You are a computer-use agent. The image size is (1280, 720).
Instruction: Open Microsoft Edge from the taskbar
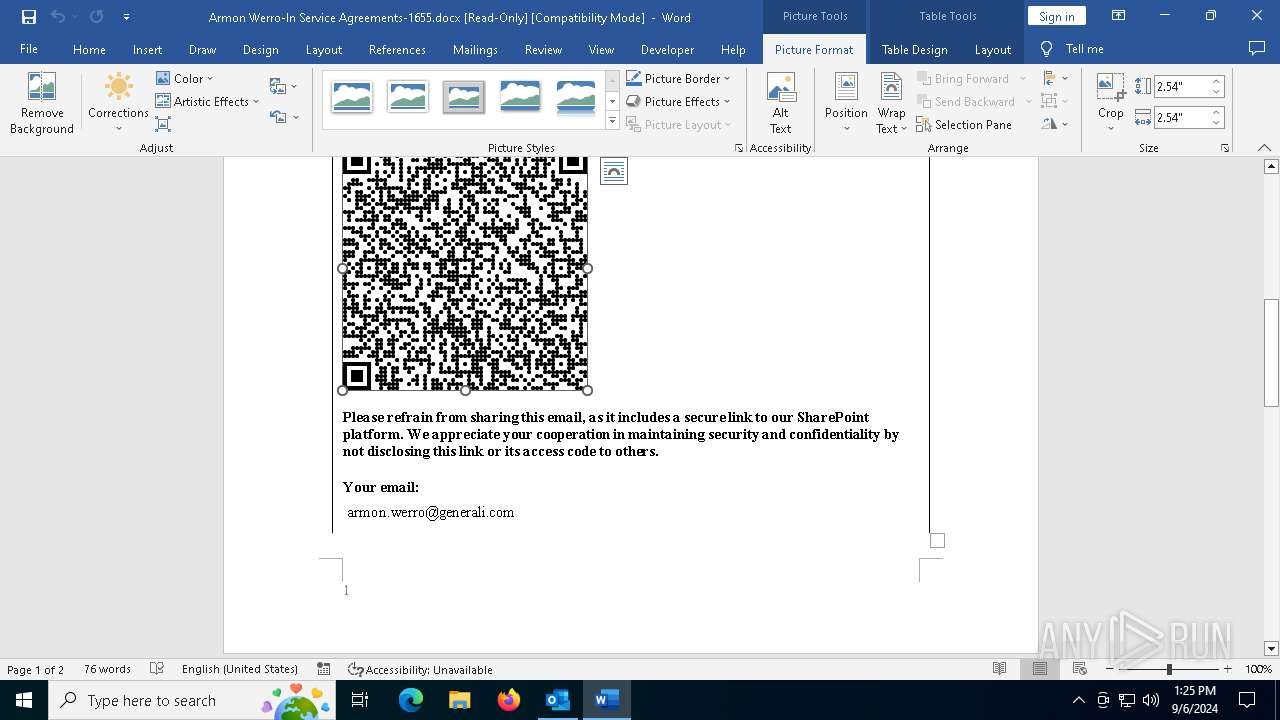[411, 700]
